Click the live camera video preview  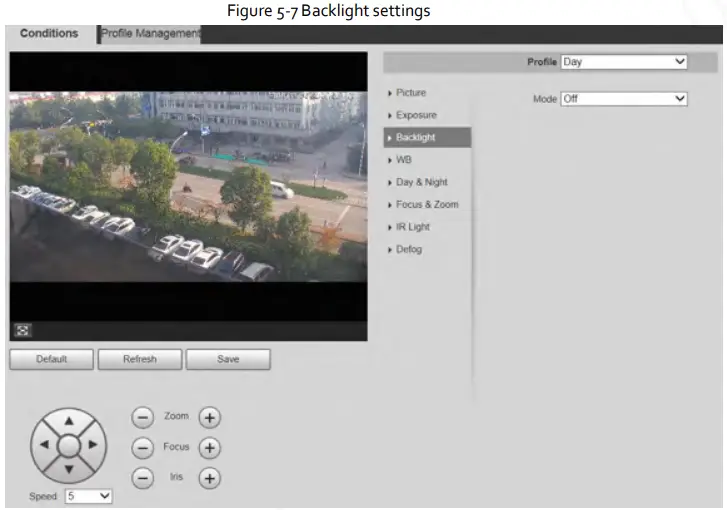click(x=188, y=186)
